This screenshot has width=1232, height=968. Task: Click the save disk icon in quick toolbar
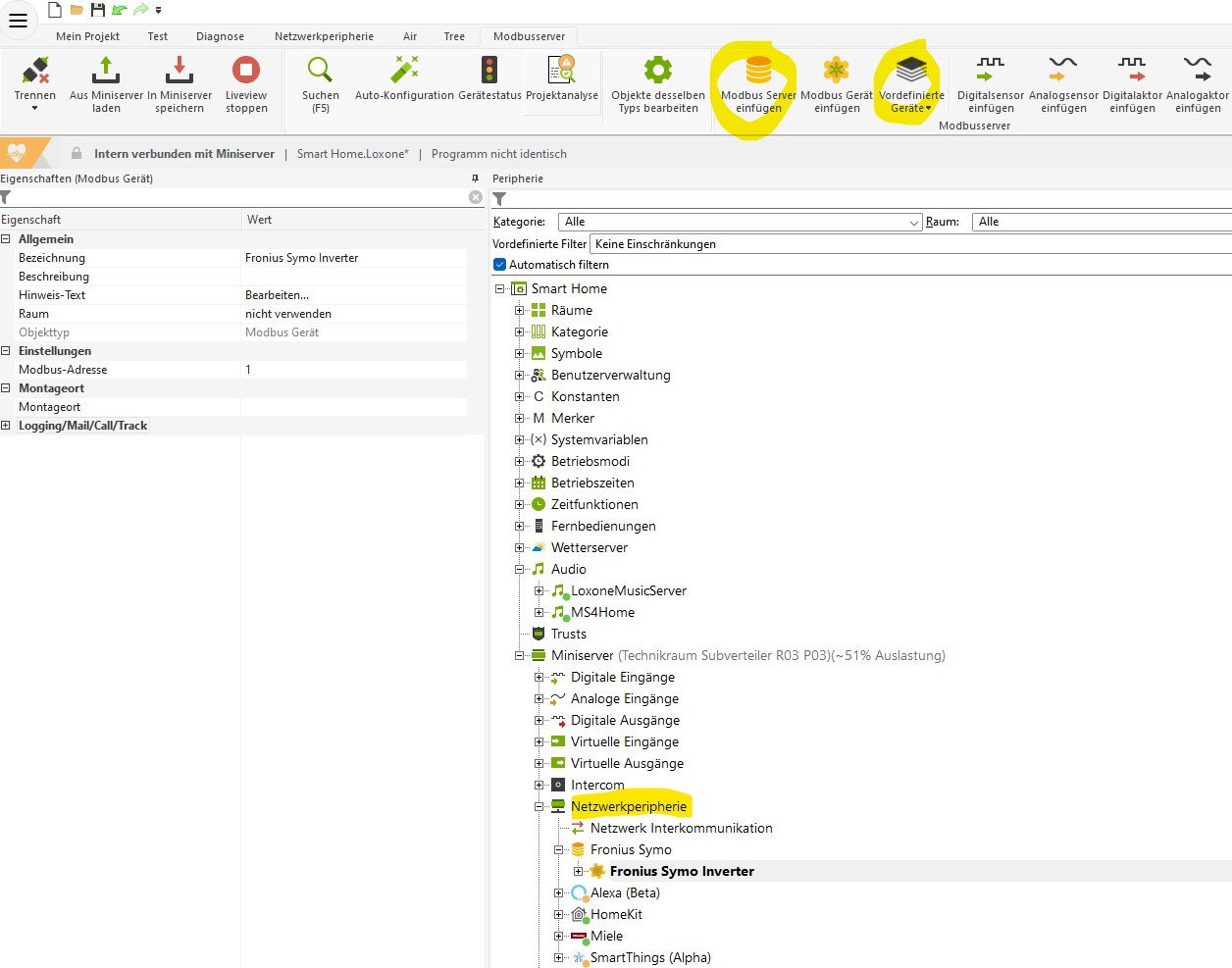(x=97, y=10)
